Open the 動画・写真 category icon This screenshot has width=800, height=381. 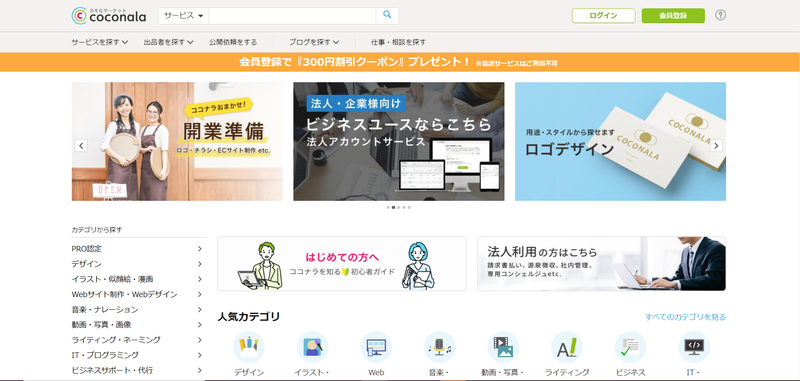[x=503, y=347]
